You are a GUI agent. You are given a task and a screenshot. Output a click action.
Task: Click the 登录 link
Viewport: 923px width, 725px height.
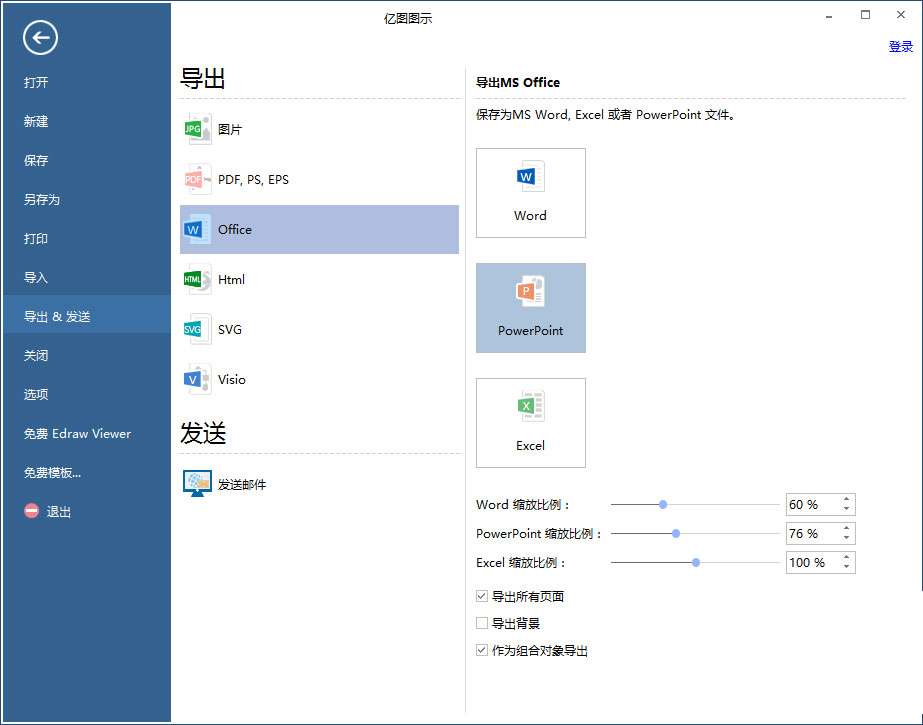coord(900,46)
